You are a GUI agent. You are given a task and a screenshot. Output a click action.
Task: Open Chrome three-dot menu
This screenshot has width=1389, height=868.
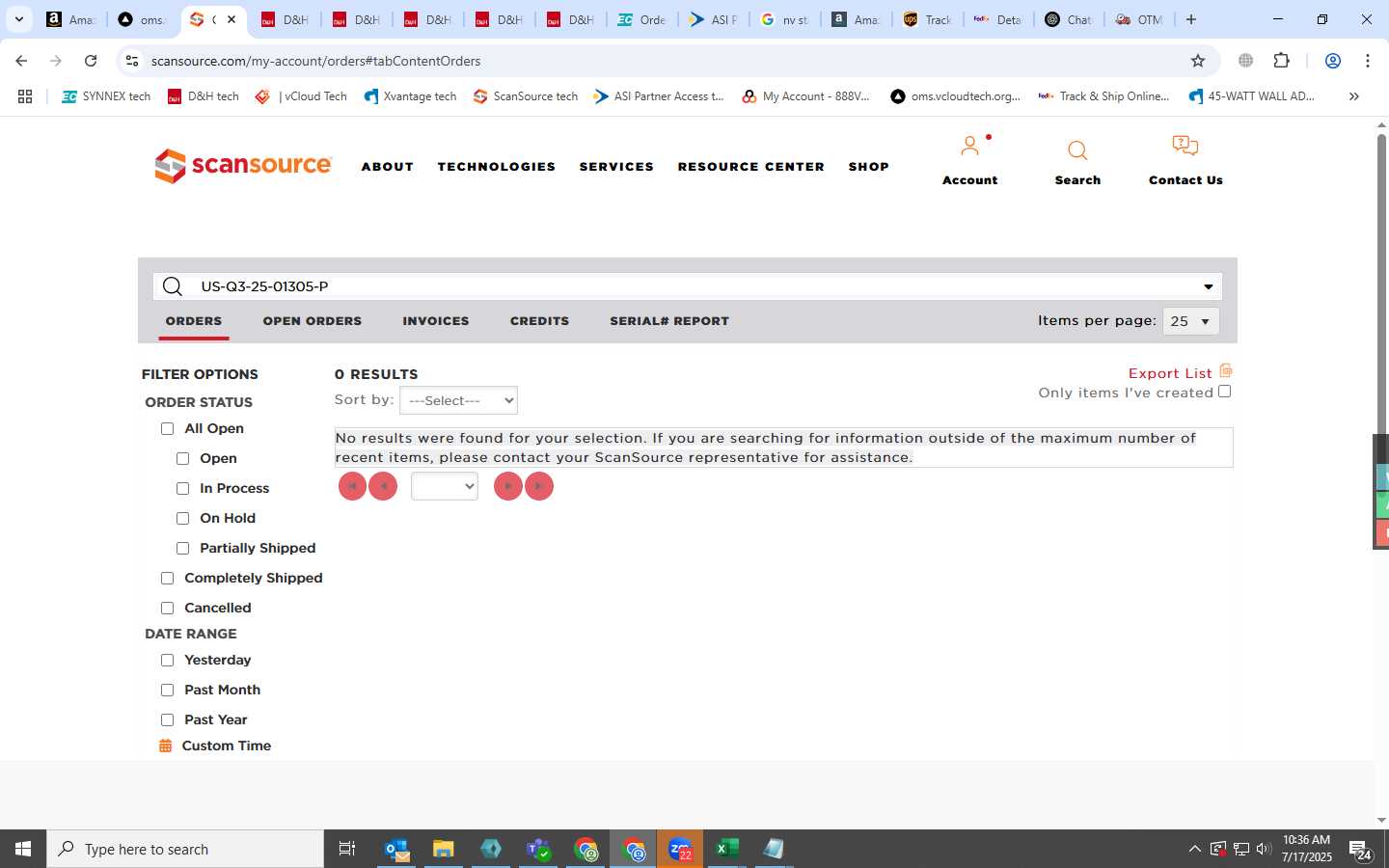pos(1368,61)
